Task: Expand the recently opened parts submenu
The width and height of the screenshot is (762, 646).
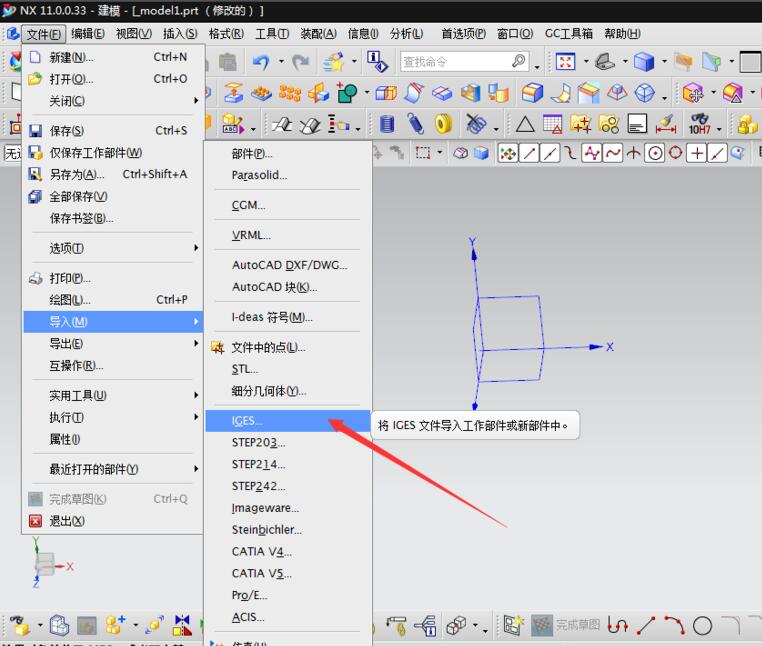Action: (196, 469)
